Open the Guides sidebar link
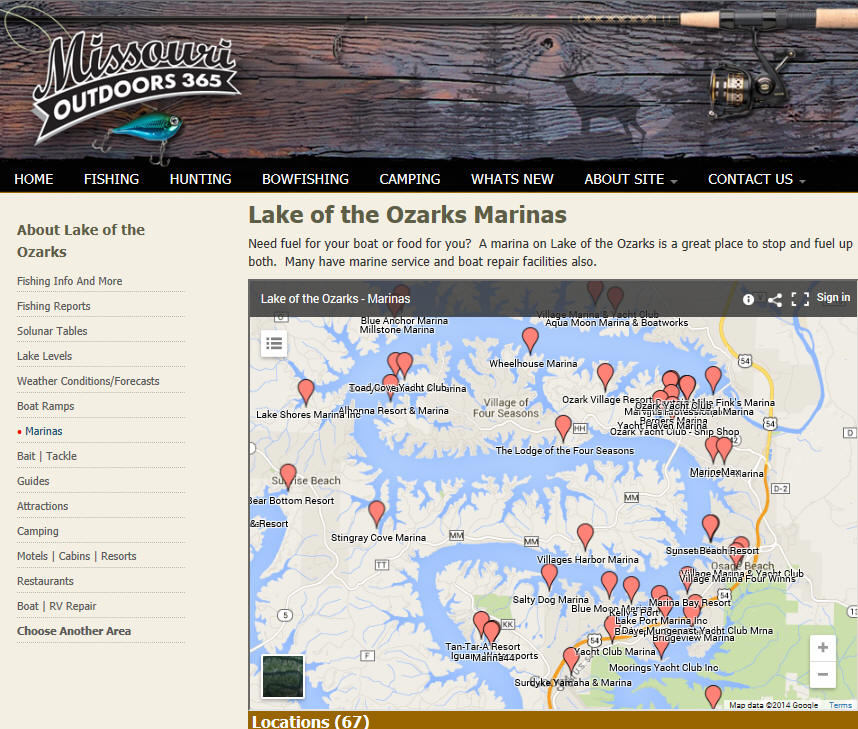This screenshot has height=729, width=858. pos(33,482)
